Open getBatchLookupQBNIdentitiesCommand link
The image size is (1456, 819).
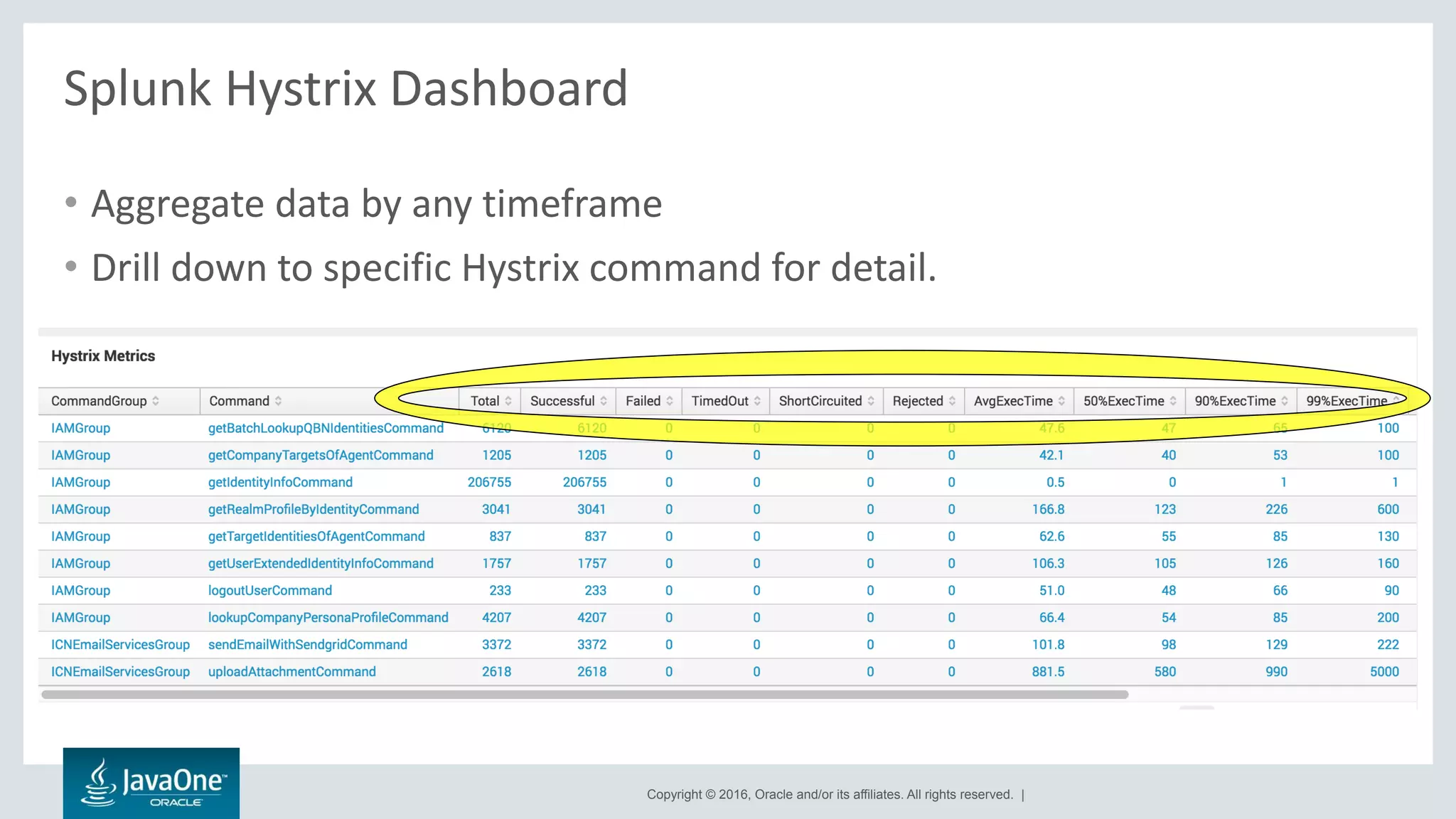326,428
